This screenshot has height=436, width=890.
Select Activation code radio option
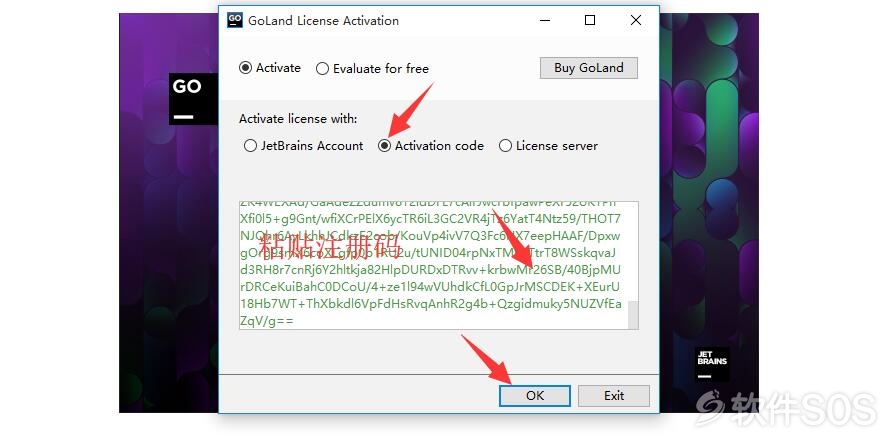point(431,146)
